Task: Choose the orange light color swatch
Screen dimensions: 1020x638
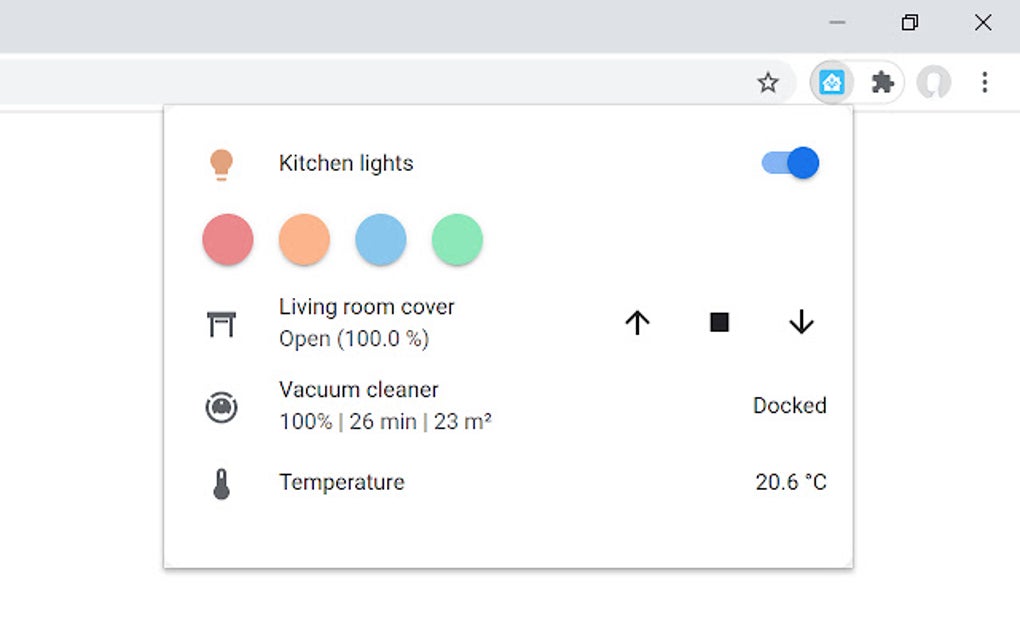Action: 304,240
